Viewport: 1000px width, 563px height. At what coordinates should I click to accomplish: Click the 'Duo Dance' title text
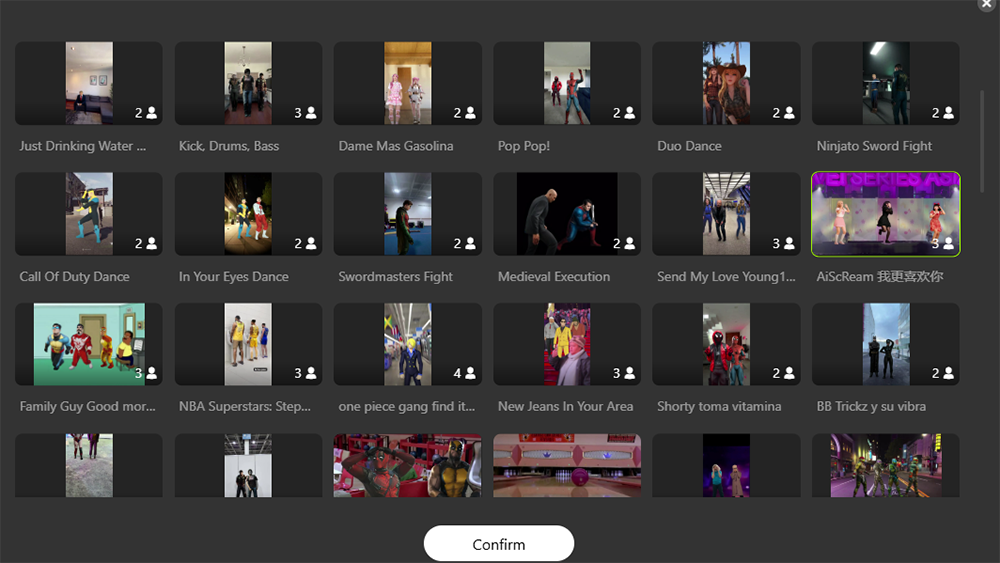[x=689, y=146]
